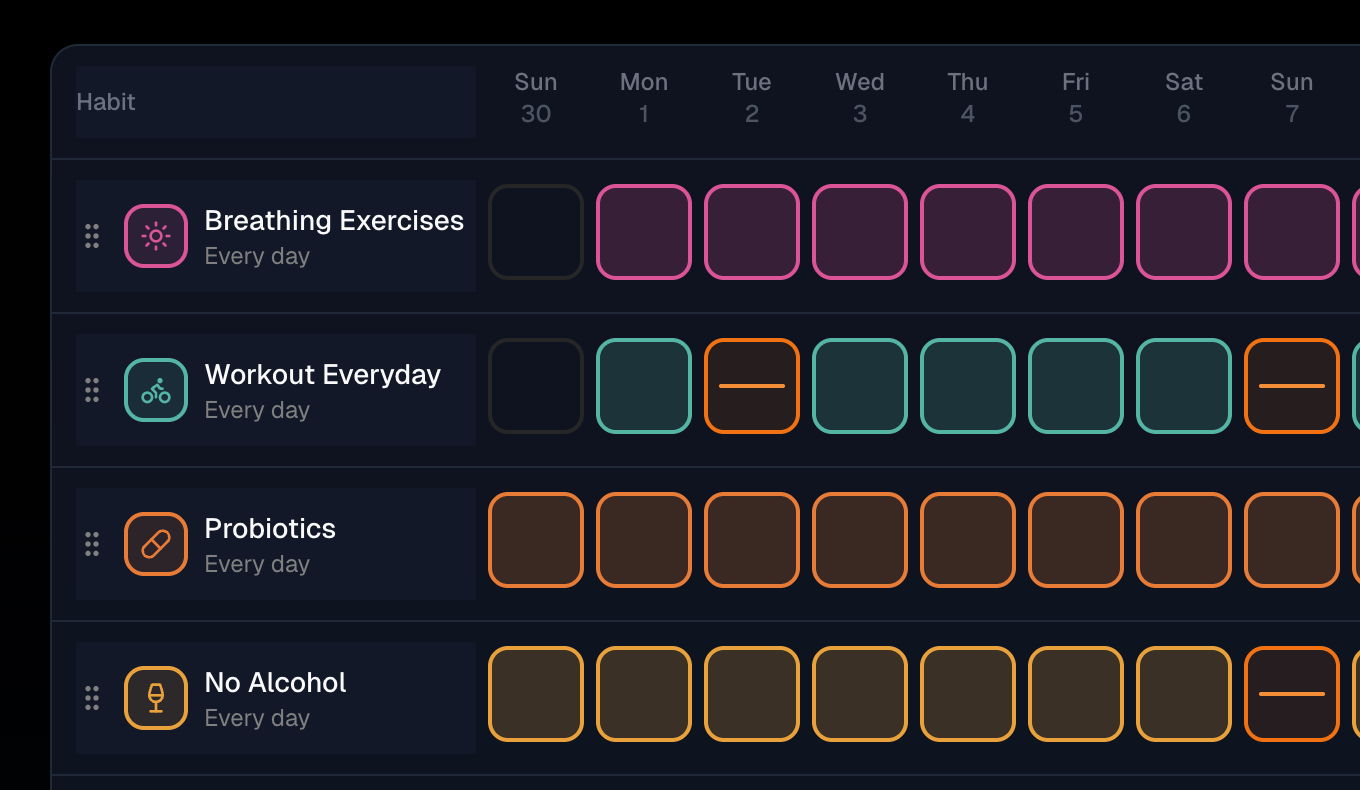Viewport: 1360px width, 790px height.
Task: Click the No Alcohol wine glass icon
Action: click(x=156, y=698)
